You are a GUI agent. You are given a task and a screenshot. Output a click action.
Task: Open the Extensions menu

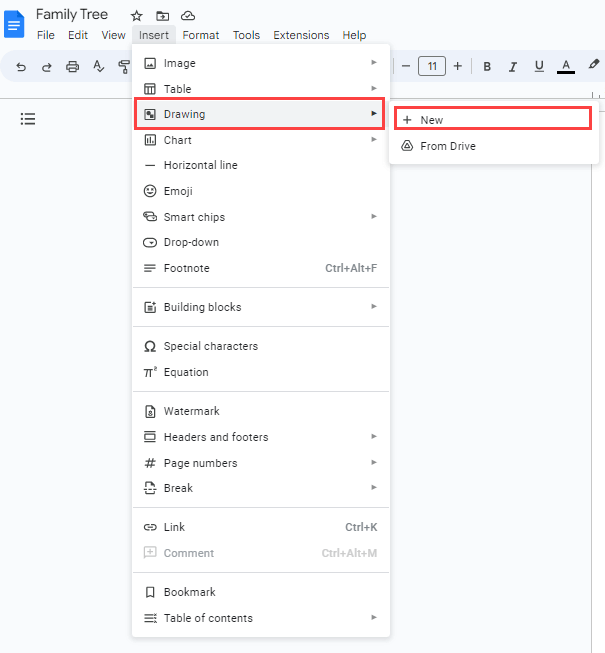click(301, 35)
